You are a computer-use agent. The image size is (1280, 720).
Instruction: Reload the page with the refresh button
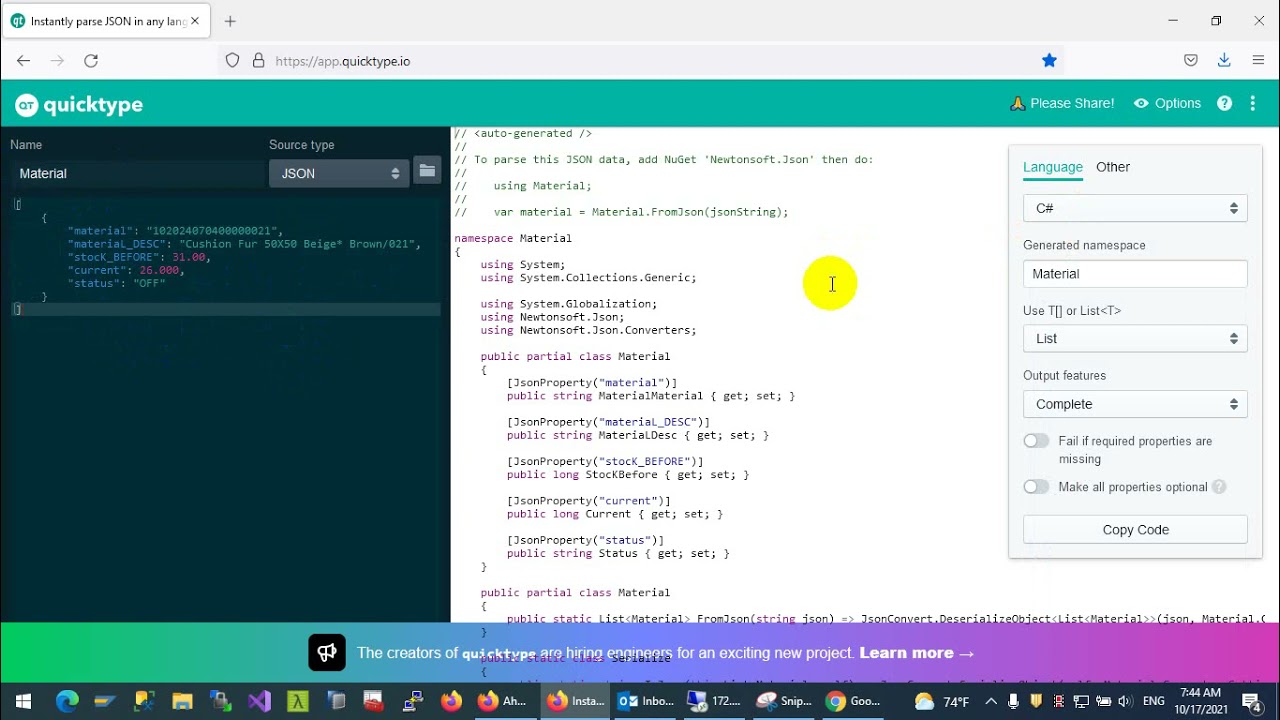(x=91, y=61)
